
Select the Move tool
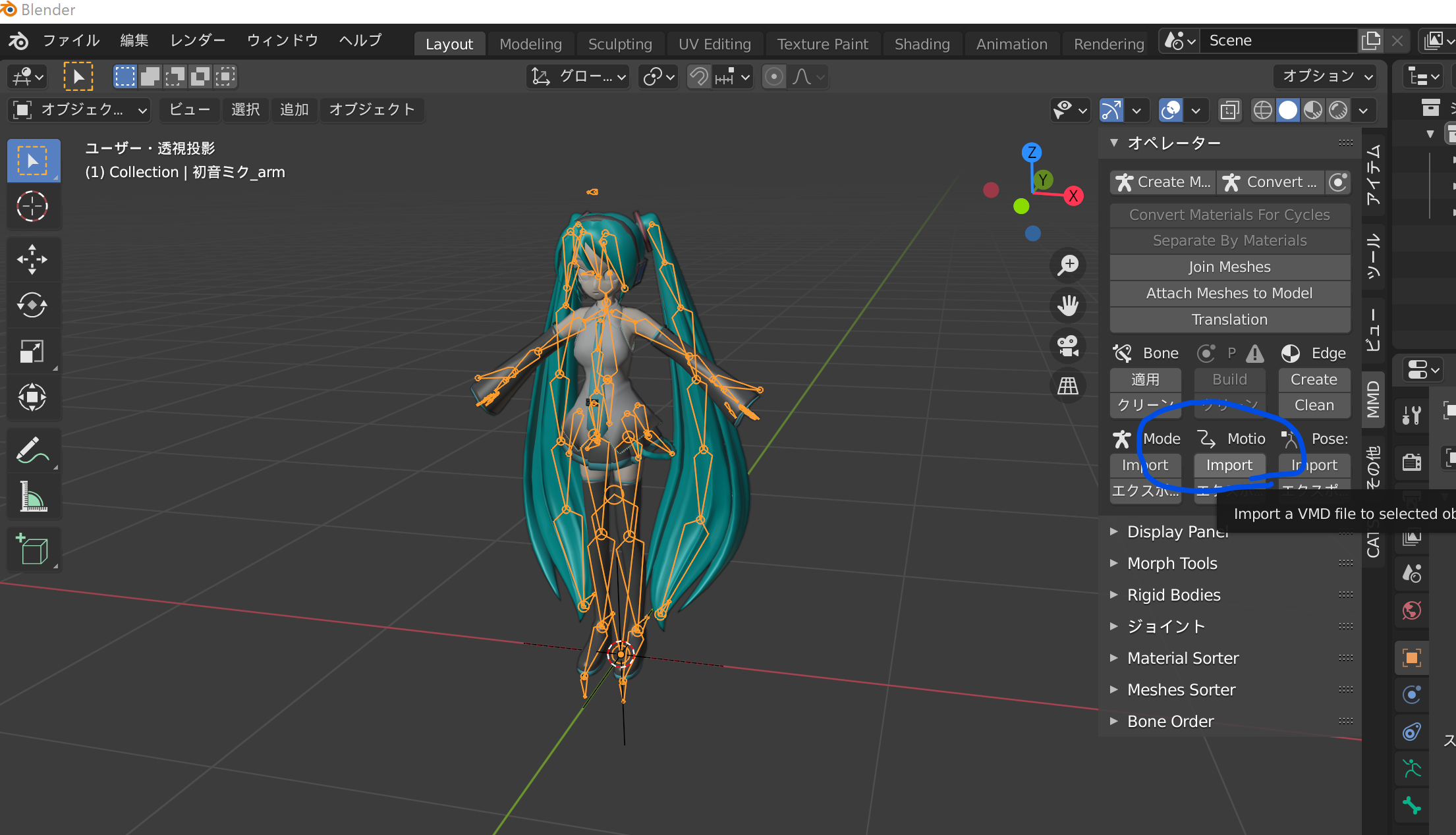click(x=33, y=259)
